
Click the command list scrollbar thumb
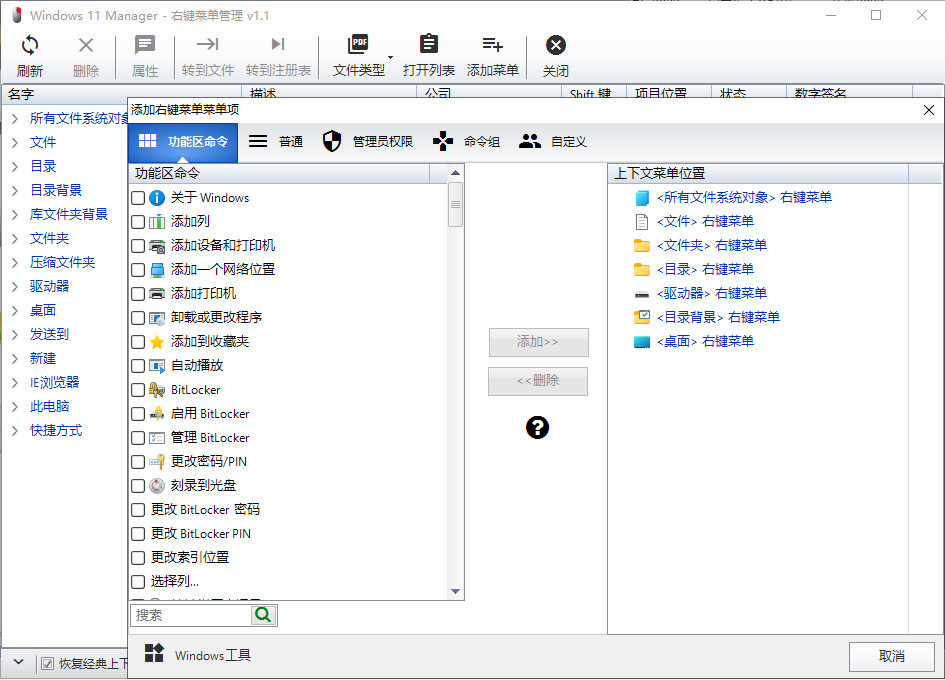tap(456, 205)
